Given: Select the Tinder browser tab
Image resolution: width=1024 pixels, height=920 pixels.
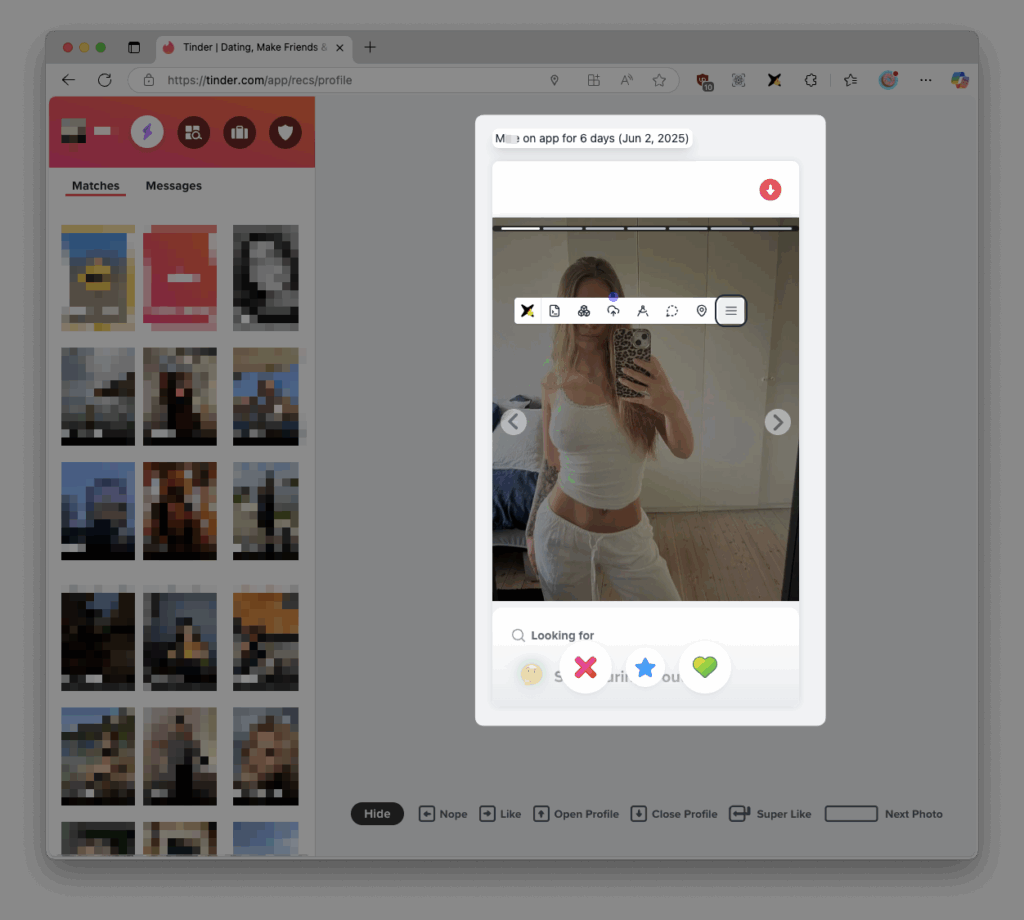Looking at the screenshot, I should (x=254, y=48).
